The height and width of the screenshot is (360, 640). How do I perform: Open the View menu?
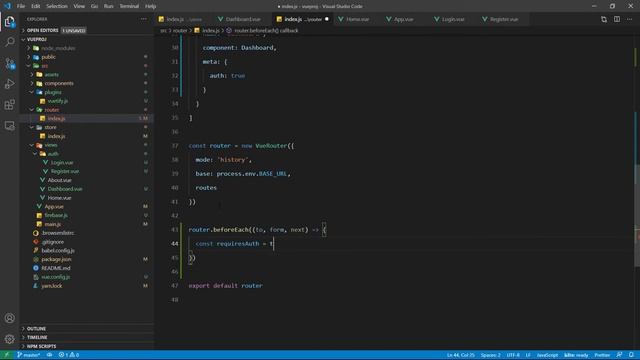[x=79, y=6]
